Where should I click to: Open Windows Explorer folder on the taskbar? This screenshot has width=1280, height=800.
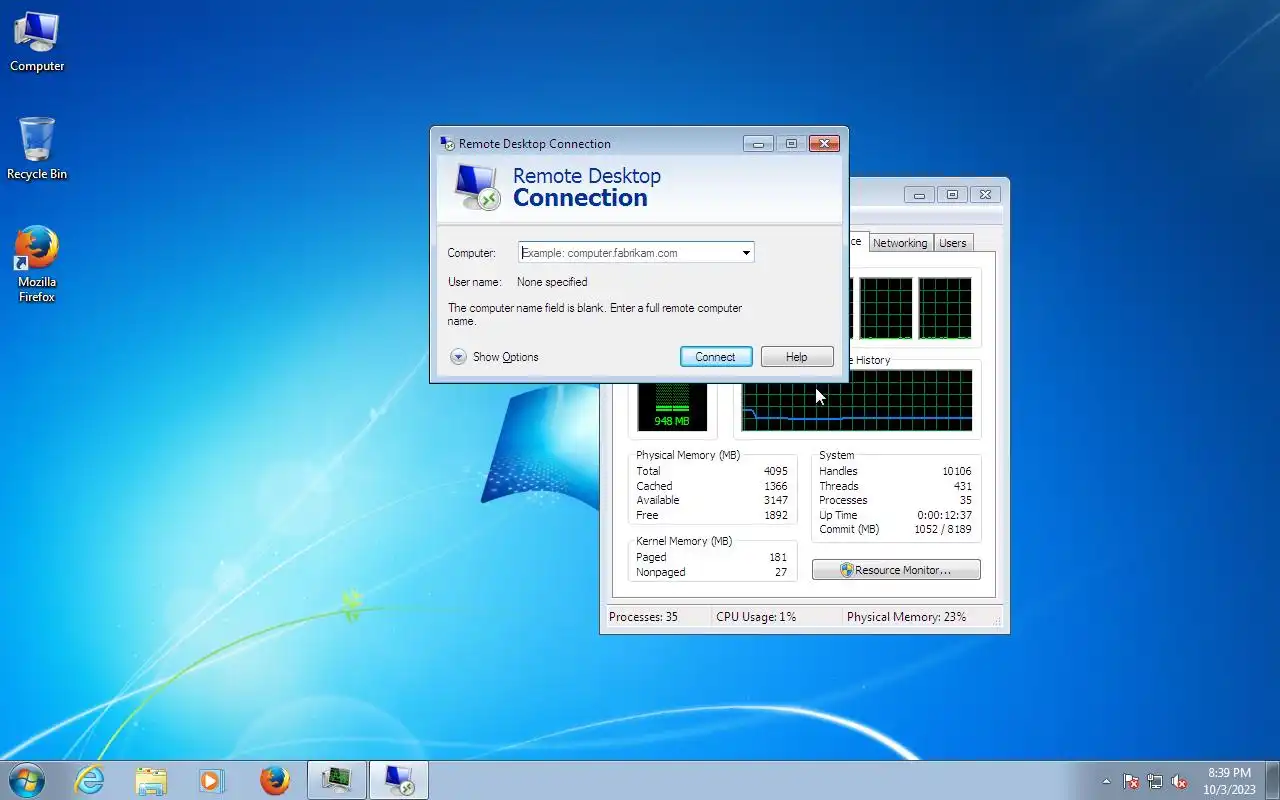click(151, 780)
